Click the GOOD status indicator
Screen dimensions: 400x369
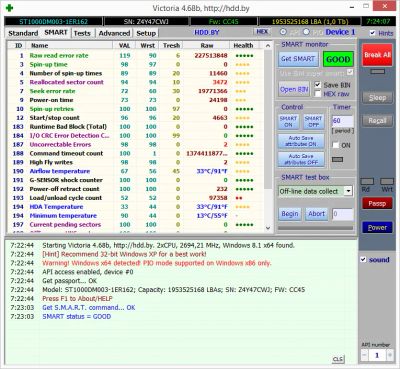pyautogui.click(x=338, y=59)
